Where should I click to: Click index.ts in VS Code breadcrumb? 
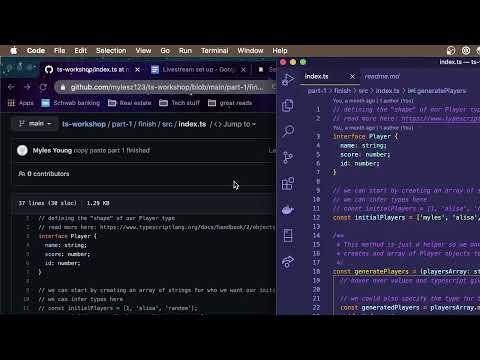[x=387, y=91]
